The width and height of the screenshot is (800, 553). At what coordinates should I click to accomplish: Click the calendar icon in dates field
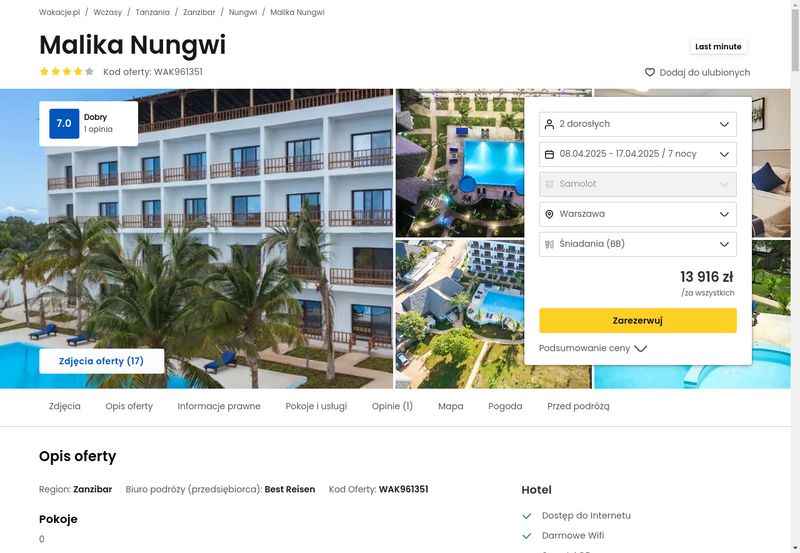pos(549,154)
